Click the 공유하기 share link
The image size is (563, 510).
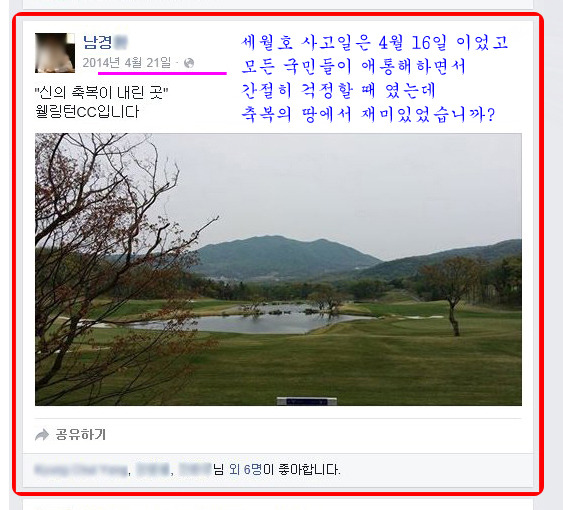point(81,435)
